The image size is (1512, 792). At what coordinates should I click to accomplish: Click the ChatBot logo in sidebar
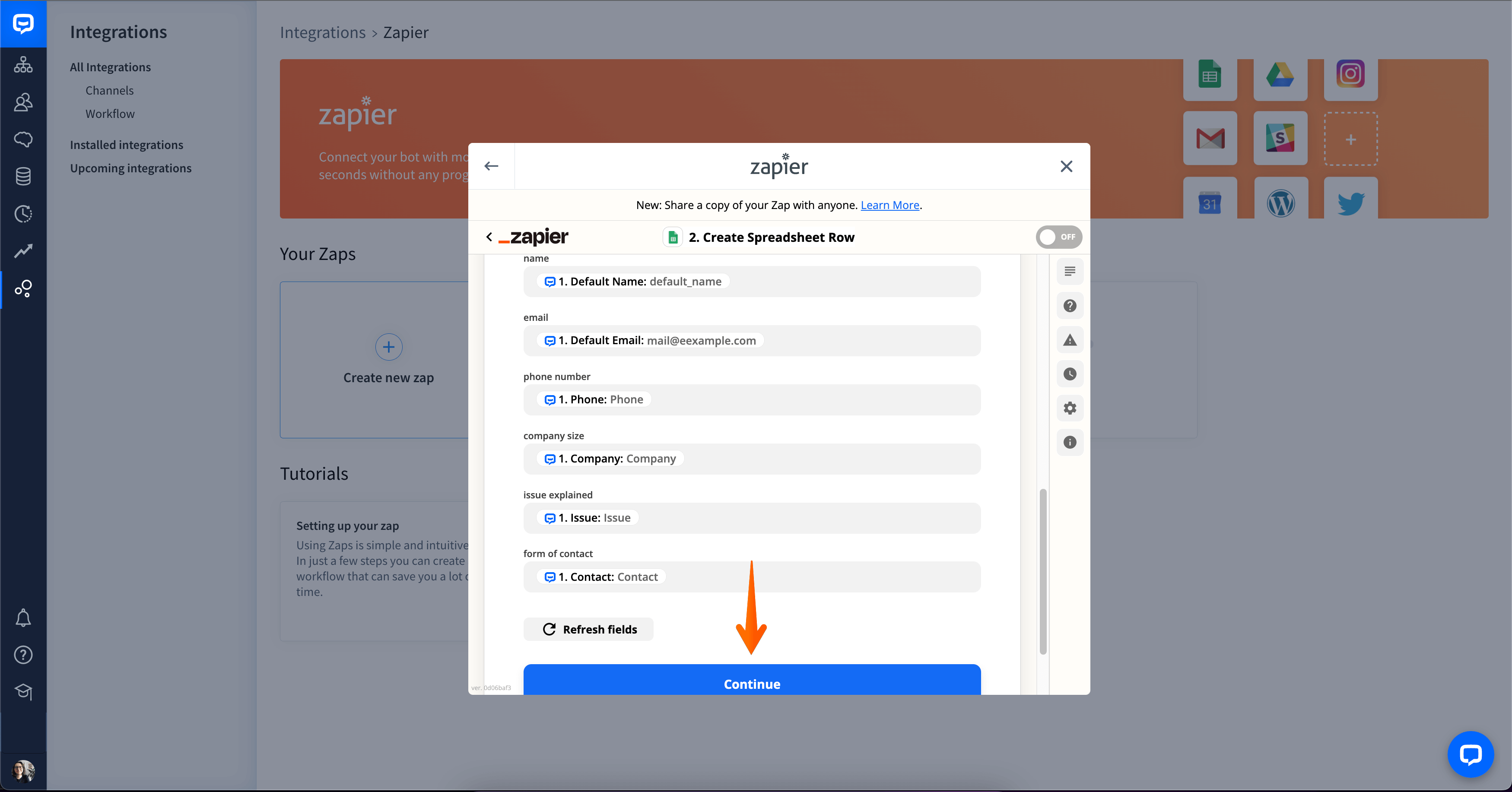tap(23, 23)
